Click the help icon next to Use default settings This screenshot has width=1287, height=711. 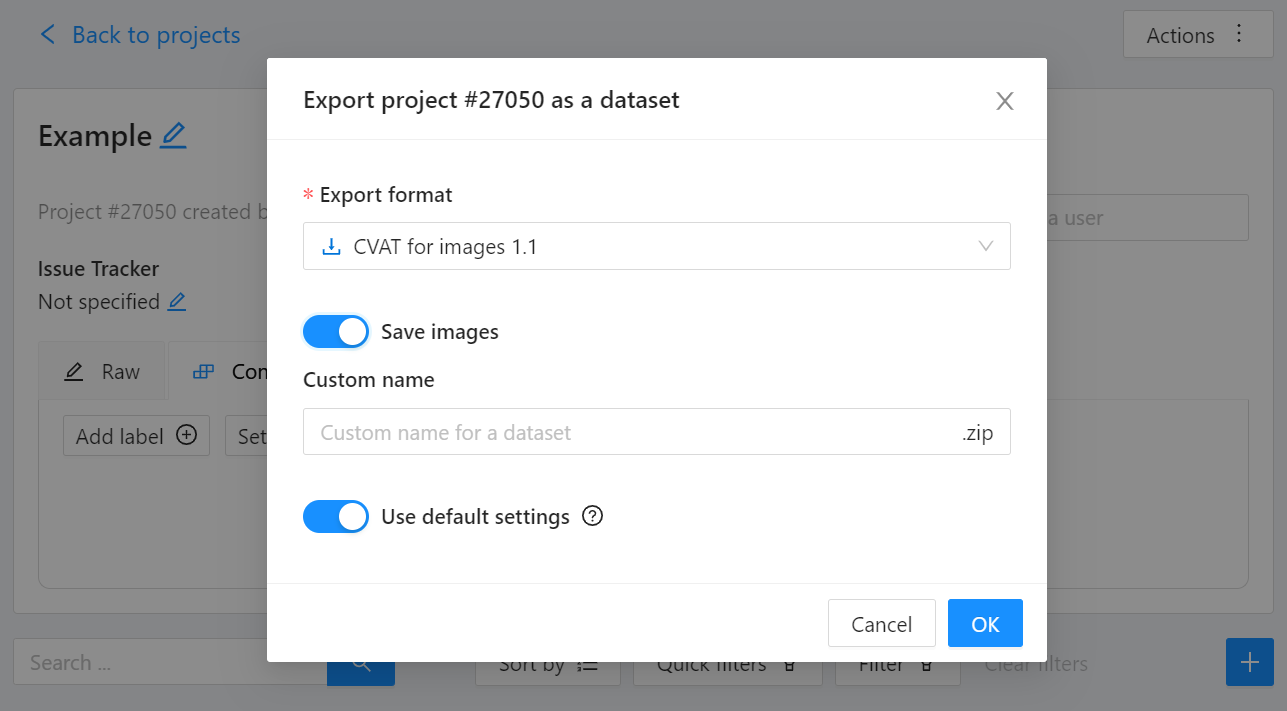coord(592,516)
